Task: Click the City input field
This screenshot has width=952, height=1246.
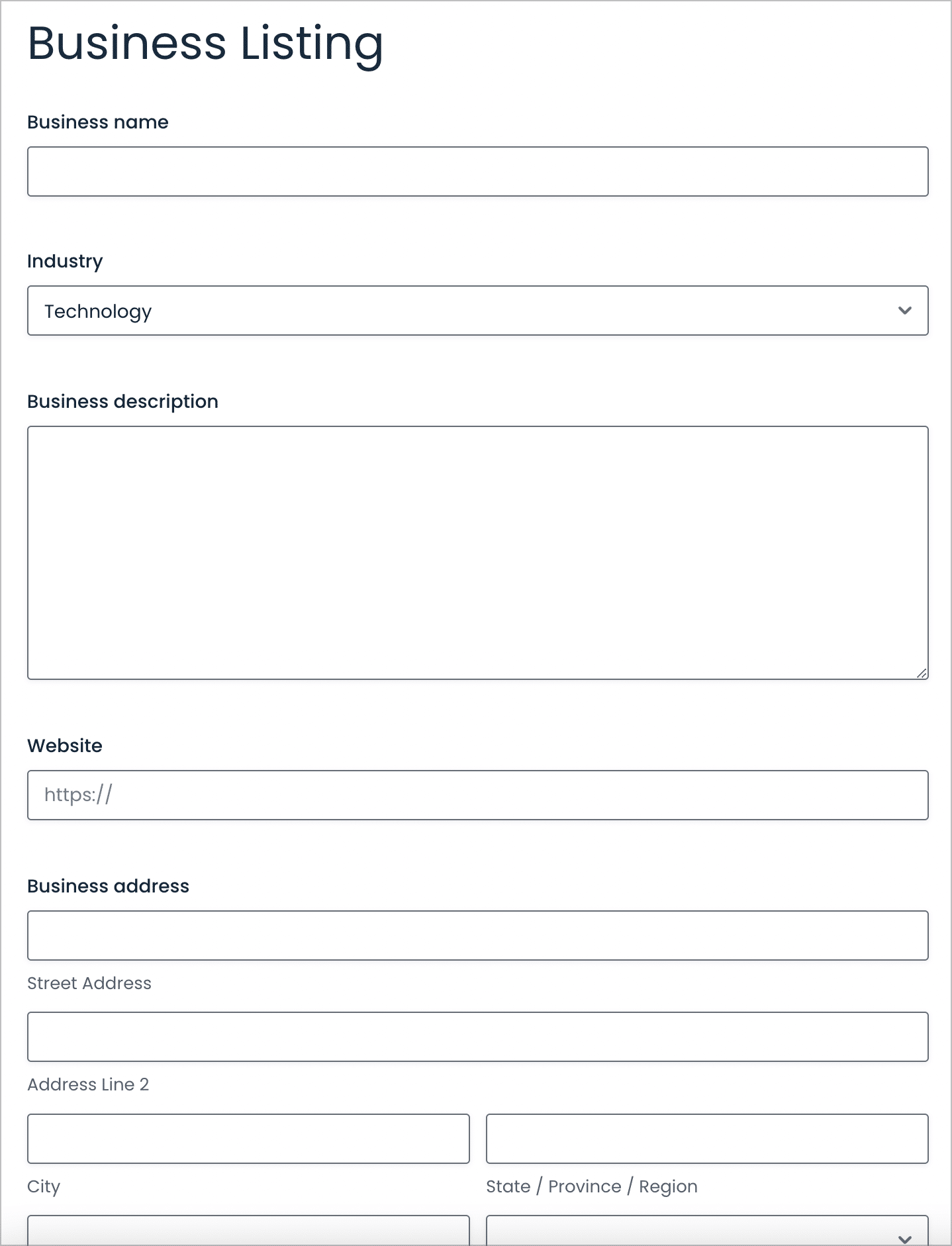Action: click(x=248, y=1139)
